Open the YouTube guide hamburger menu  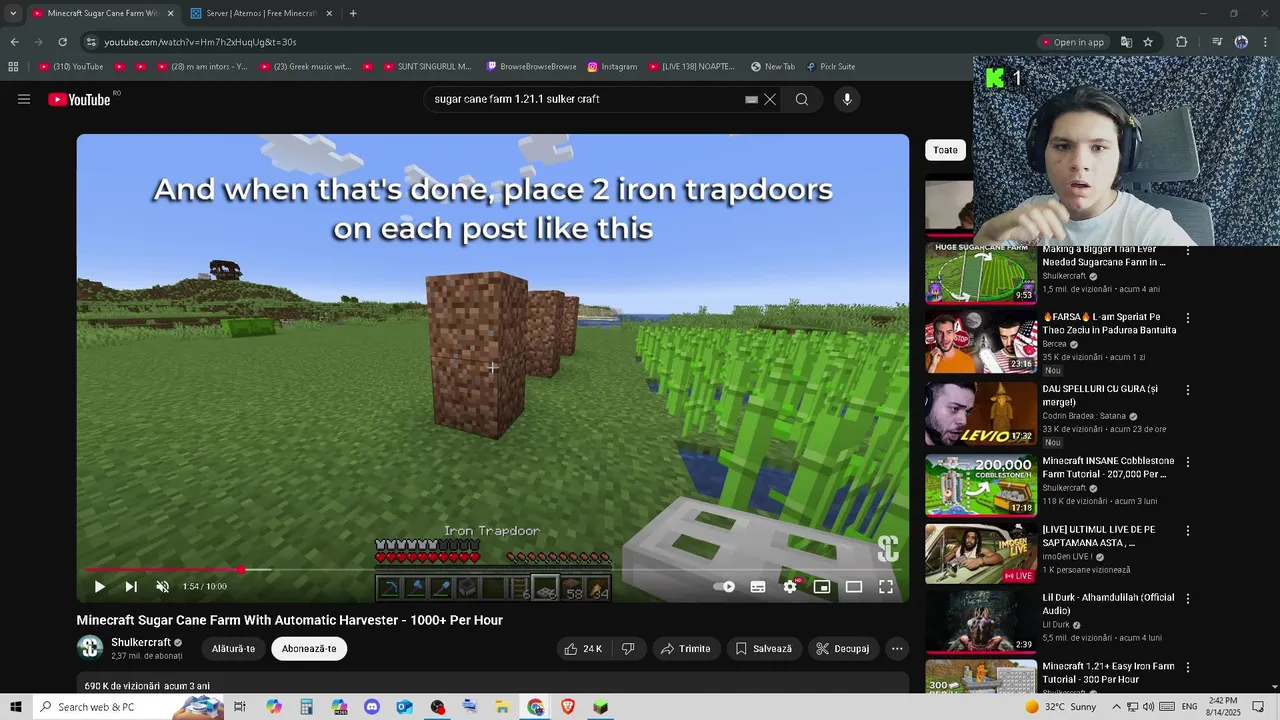[x=24, y=99]
